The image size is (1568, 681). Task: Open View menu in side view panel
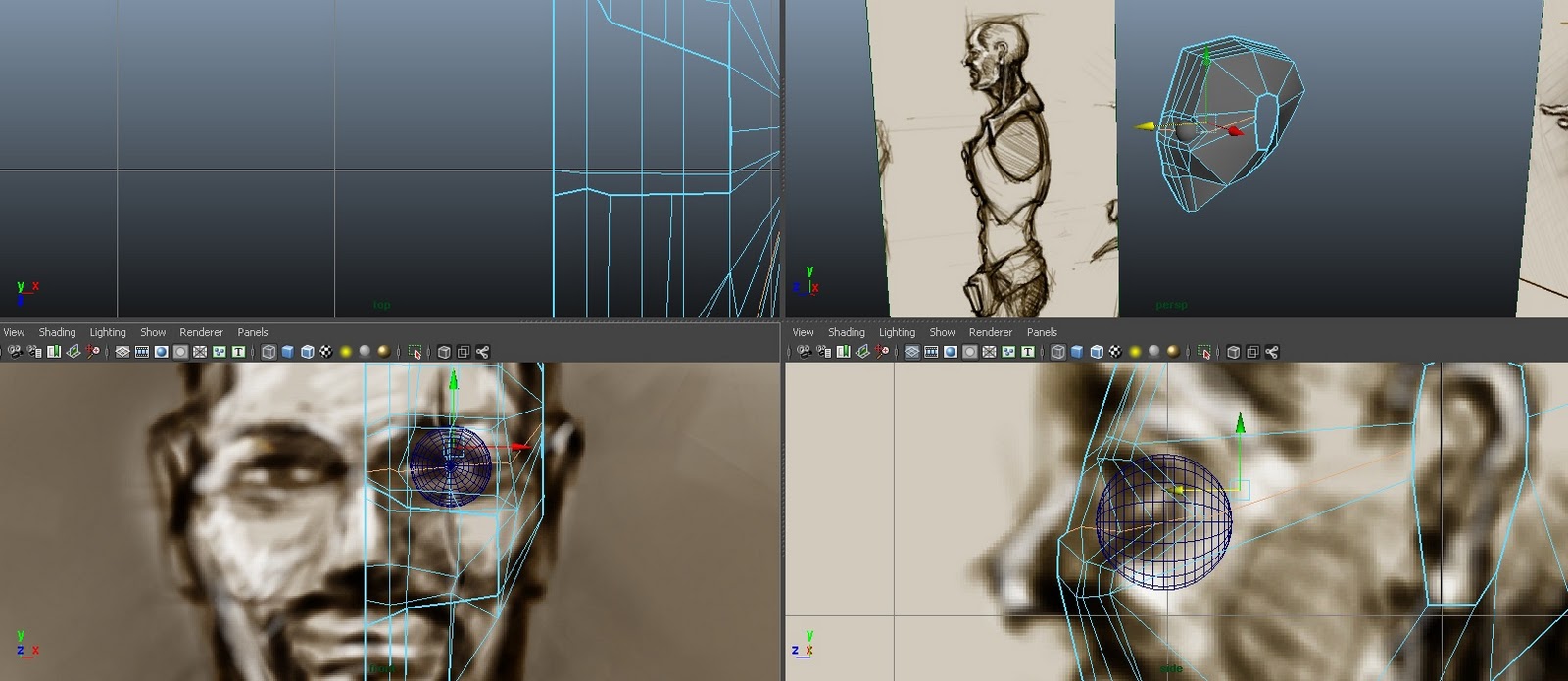(803, 332)
